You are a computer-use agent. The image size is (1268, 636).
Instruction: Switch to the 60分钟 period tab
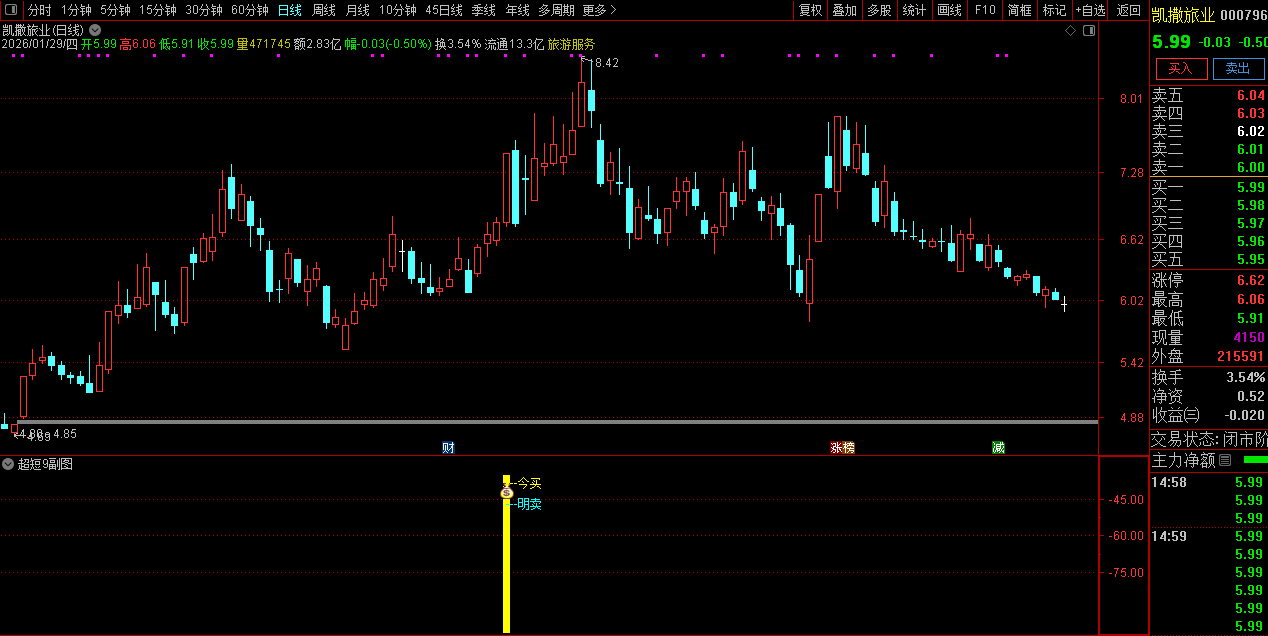tap(249, 10)
